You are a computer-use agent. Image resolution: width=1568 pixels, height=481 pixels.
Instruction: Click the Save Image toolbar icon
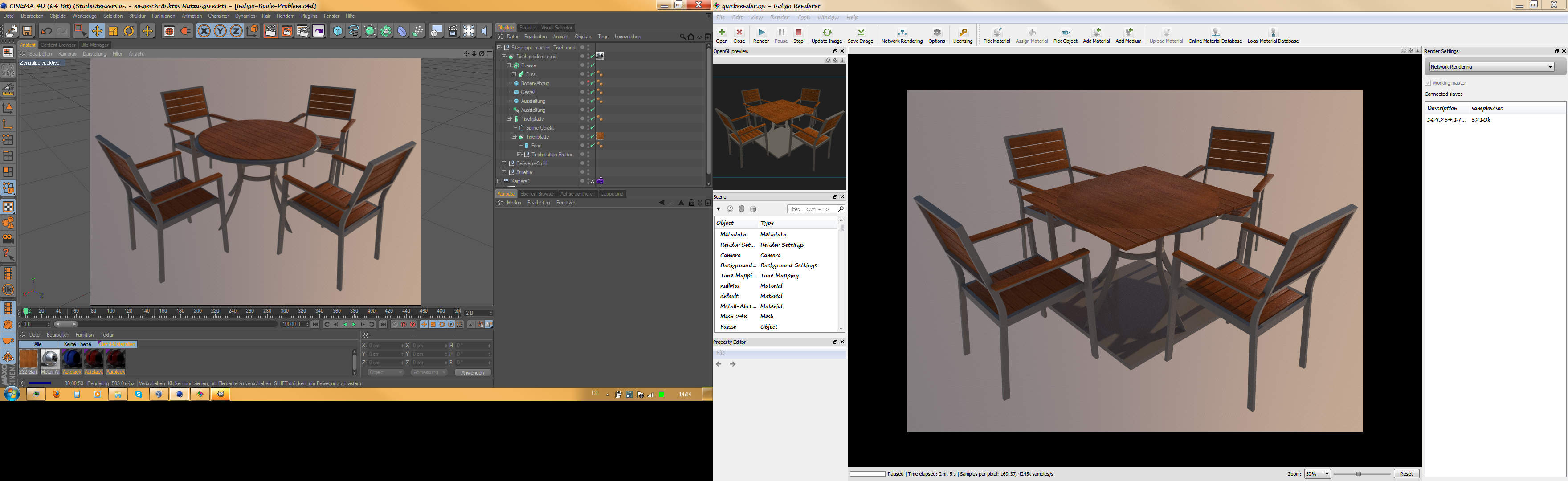pyautogui.click(x=860, y=33)
